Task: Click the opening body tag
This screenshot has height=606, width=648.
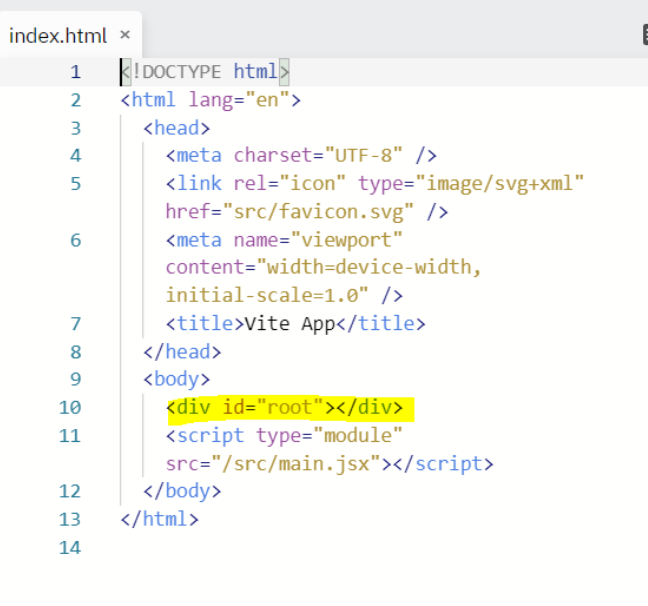Action: click(176, 379)
